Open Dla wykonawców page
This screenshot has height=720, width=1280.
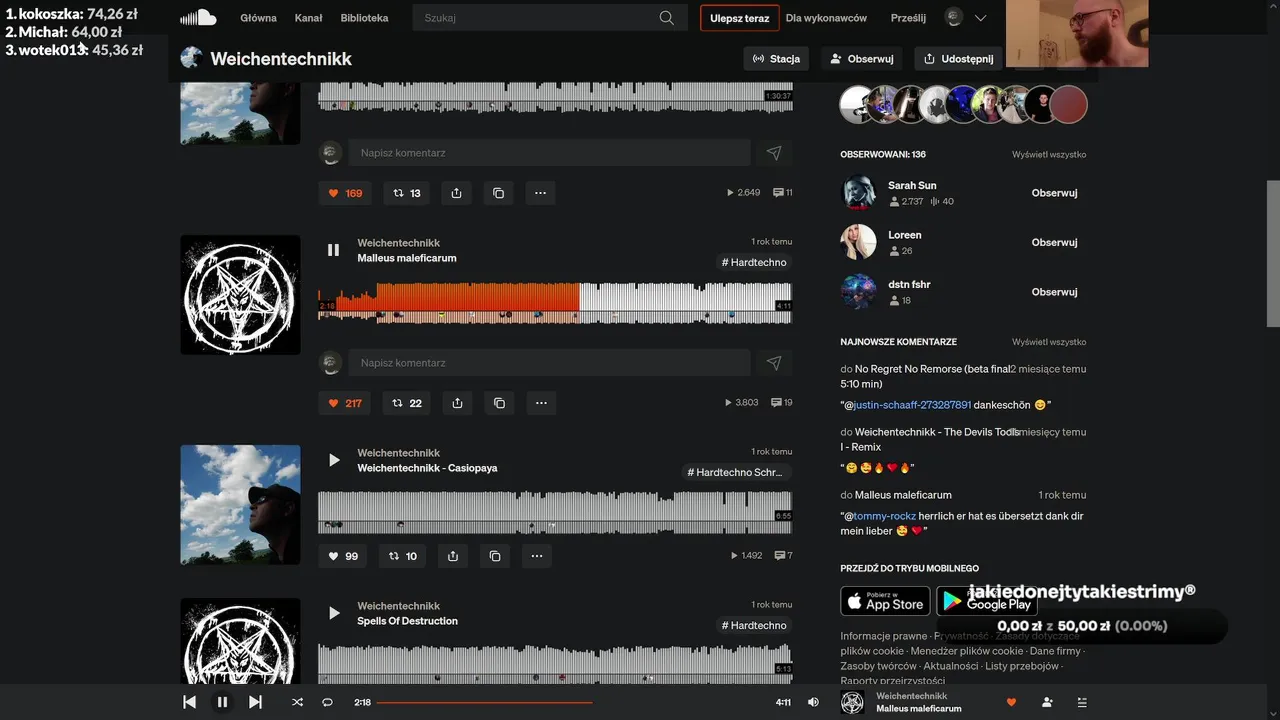(826, 18)
